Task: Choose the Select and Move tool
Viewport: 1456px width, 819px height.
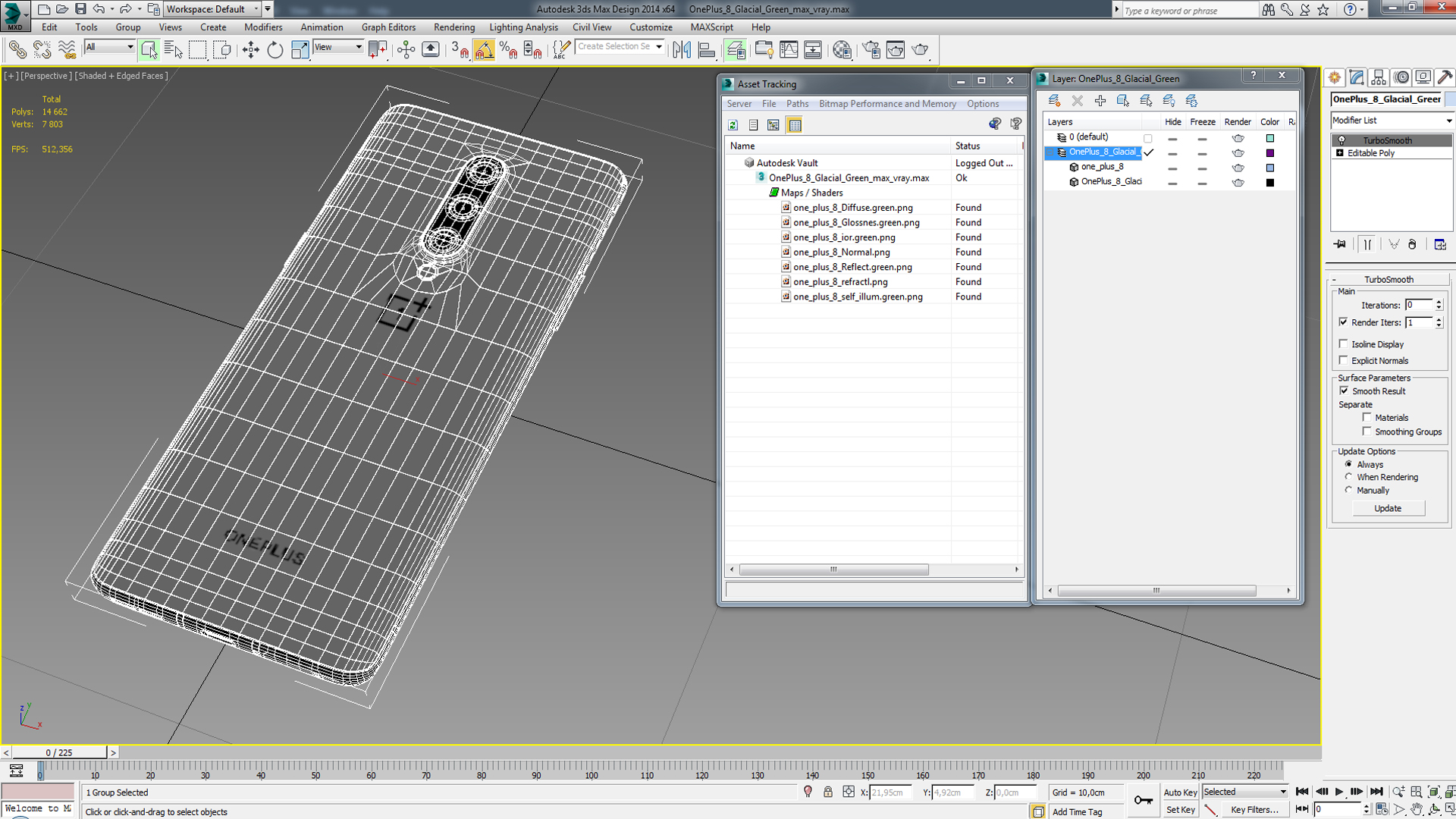Action: (x=250, y=50)
